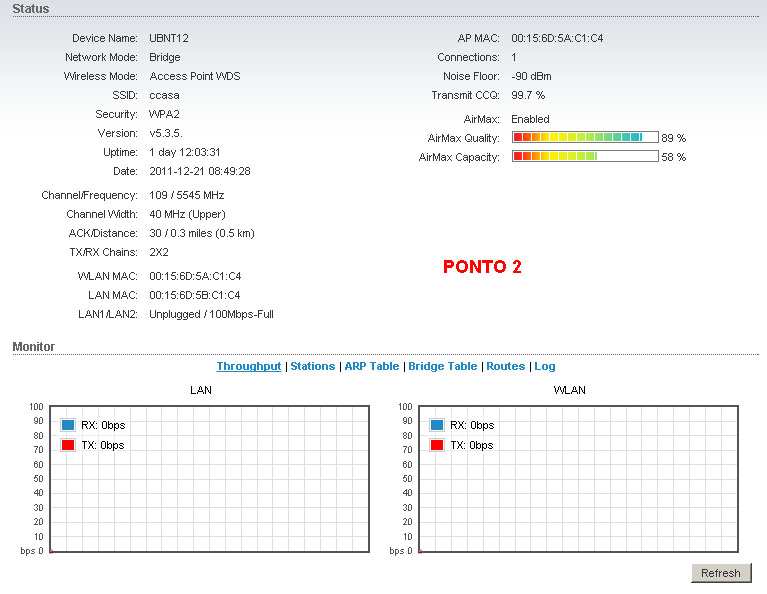Click the Network Mode value Bridge
Screen dimensions: 767x594
[165, 57]
